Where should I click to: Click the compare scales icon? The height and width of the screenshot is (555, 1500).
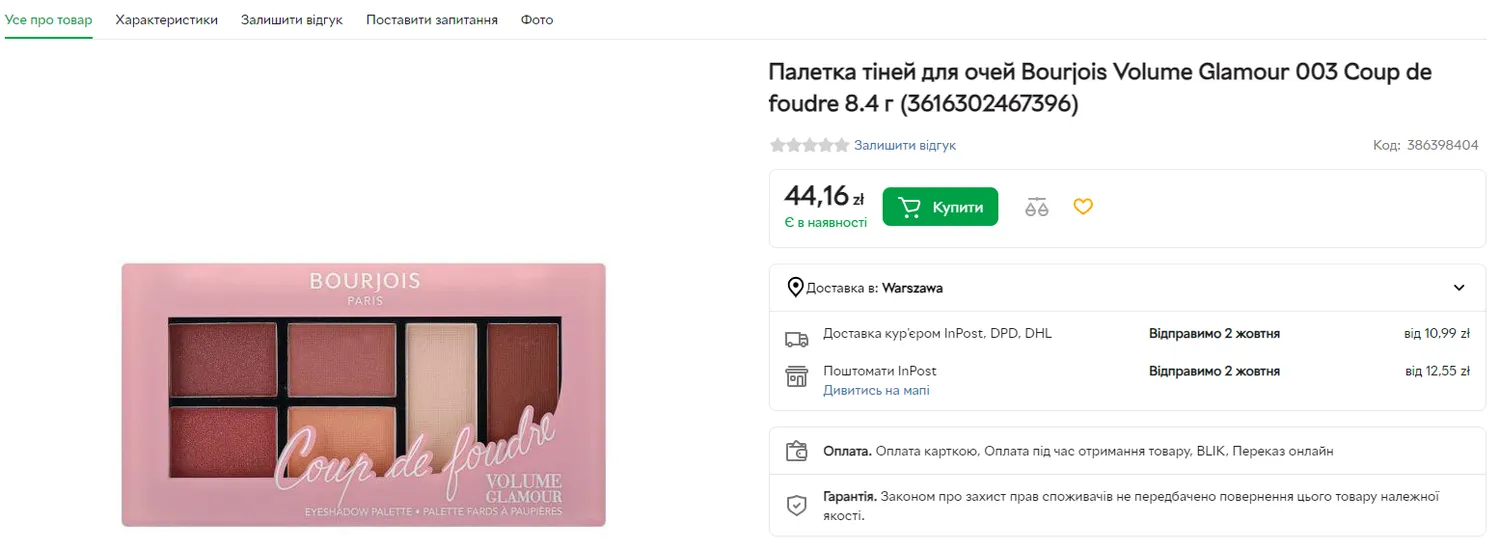click(1037, 207)
